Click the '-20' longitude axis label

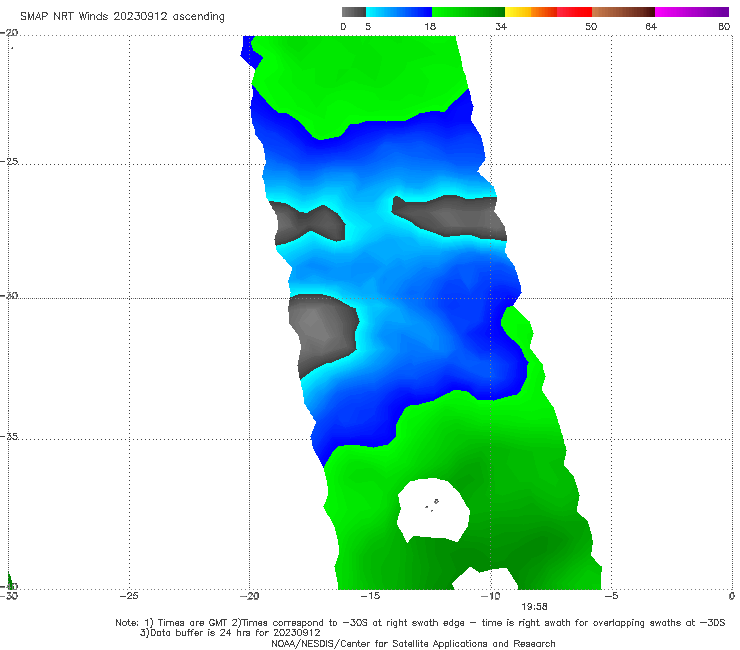click(x=250, y=596)
